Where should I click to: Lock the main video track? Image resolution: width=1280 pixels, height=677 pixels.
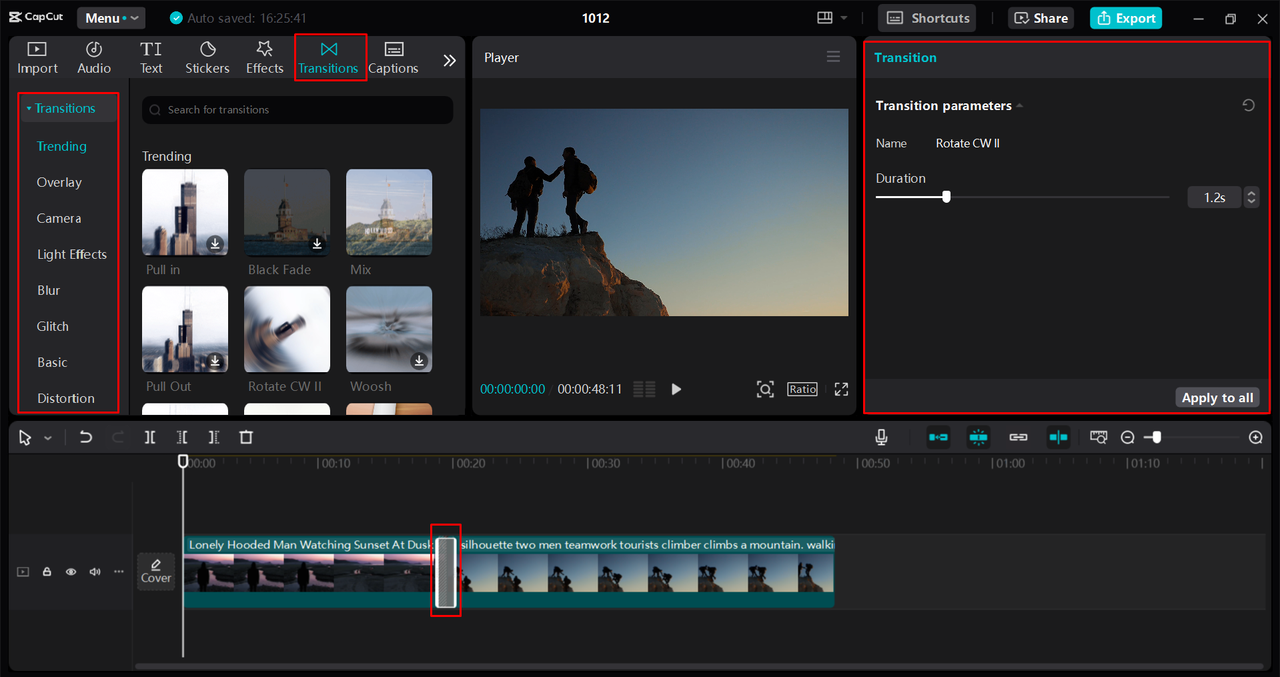coord(46,572)
